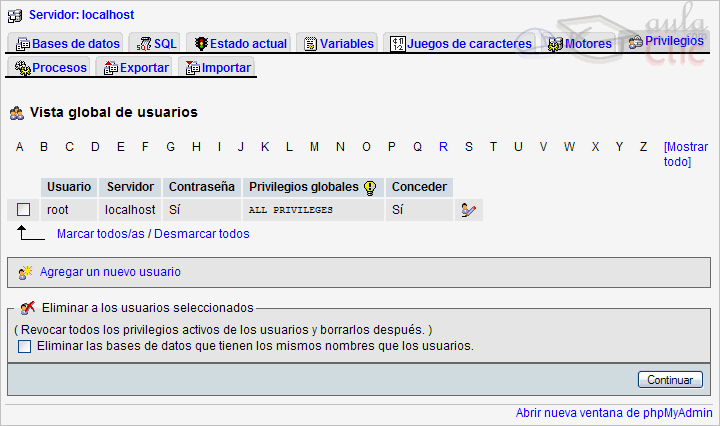This screenshot has height=426, width=720.
Task: Click Eliminar a los usuarios seleccionados legend
Action: click(147, 308)
